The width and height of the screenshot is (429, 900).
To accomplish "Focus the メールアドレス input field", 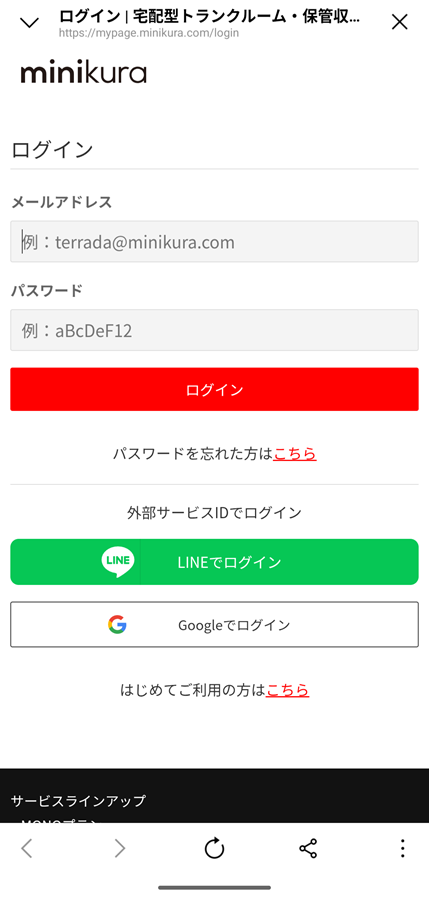I will click(214, 242).
